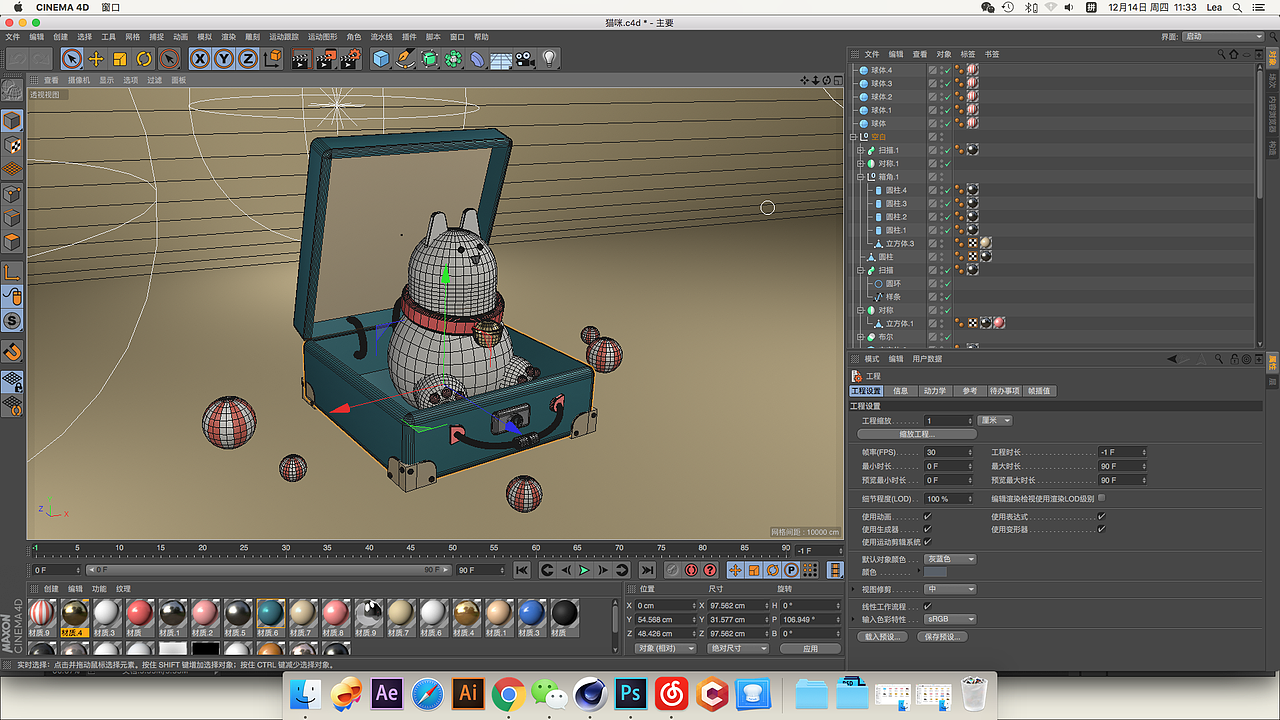Go to the timeline end
1280x720 pixels.
coord(648,570)
